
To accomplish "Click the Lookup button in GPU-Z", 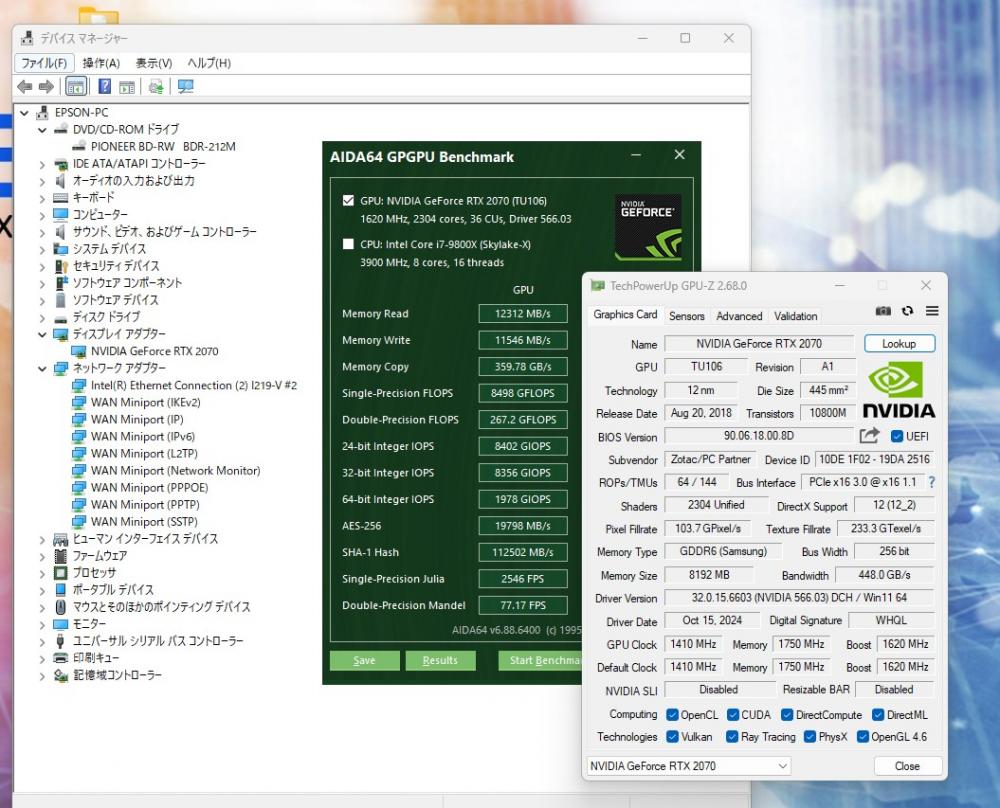I will click(899, 344).
